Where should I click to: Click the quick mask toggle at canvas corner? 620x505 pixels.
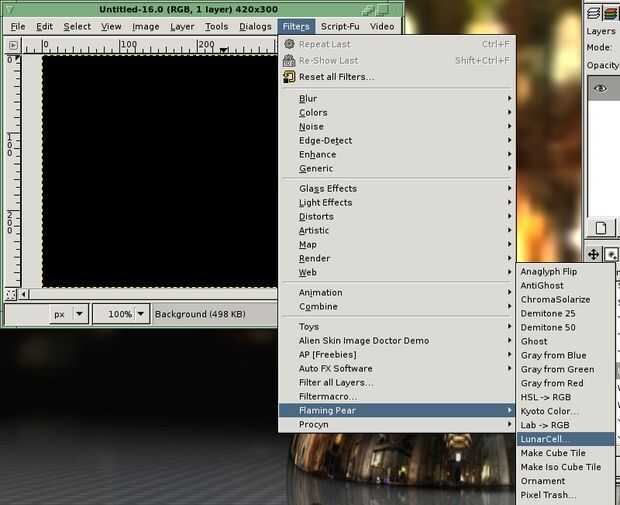click(11, 294)
